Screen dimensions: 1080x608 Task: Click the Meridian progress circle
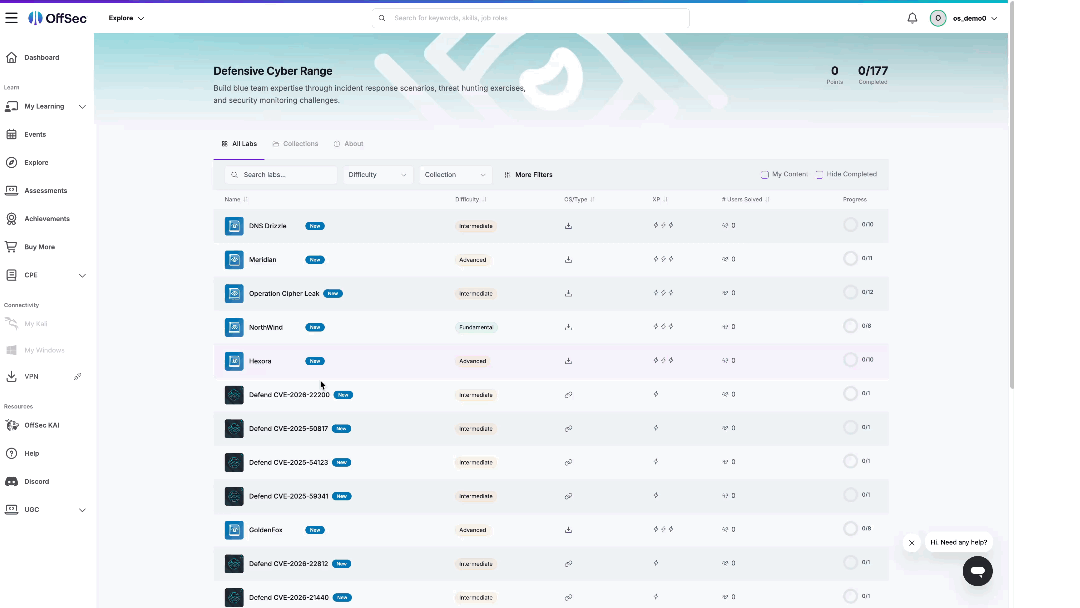coord(851,258)
